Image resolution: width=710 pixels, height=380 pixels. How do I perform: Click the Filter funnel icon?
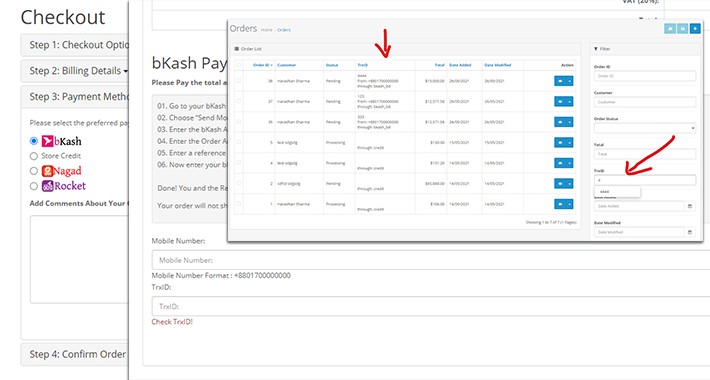tap(596, 48)
